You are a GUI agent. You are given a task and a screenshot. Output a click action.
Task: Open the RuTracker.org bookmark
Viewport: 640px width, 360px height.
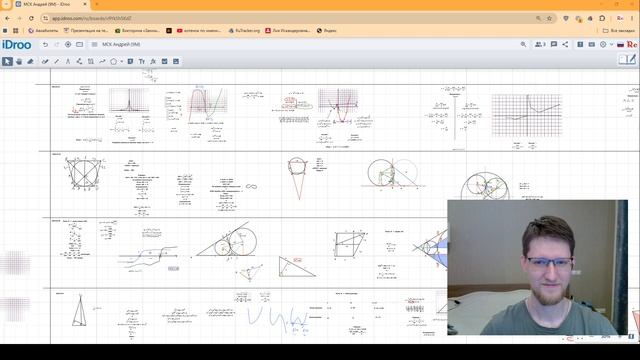tap(244, 31)
